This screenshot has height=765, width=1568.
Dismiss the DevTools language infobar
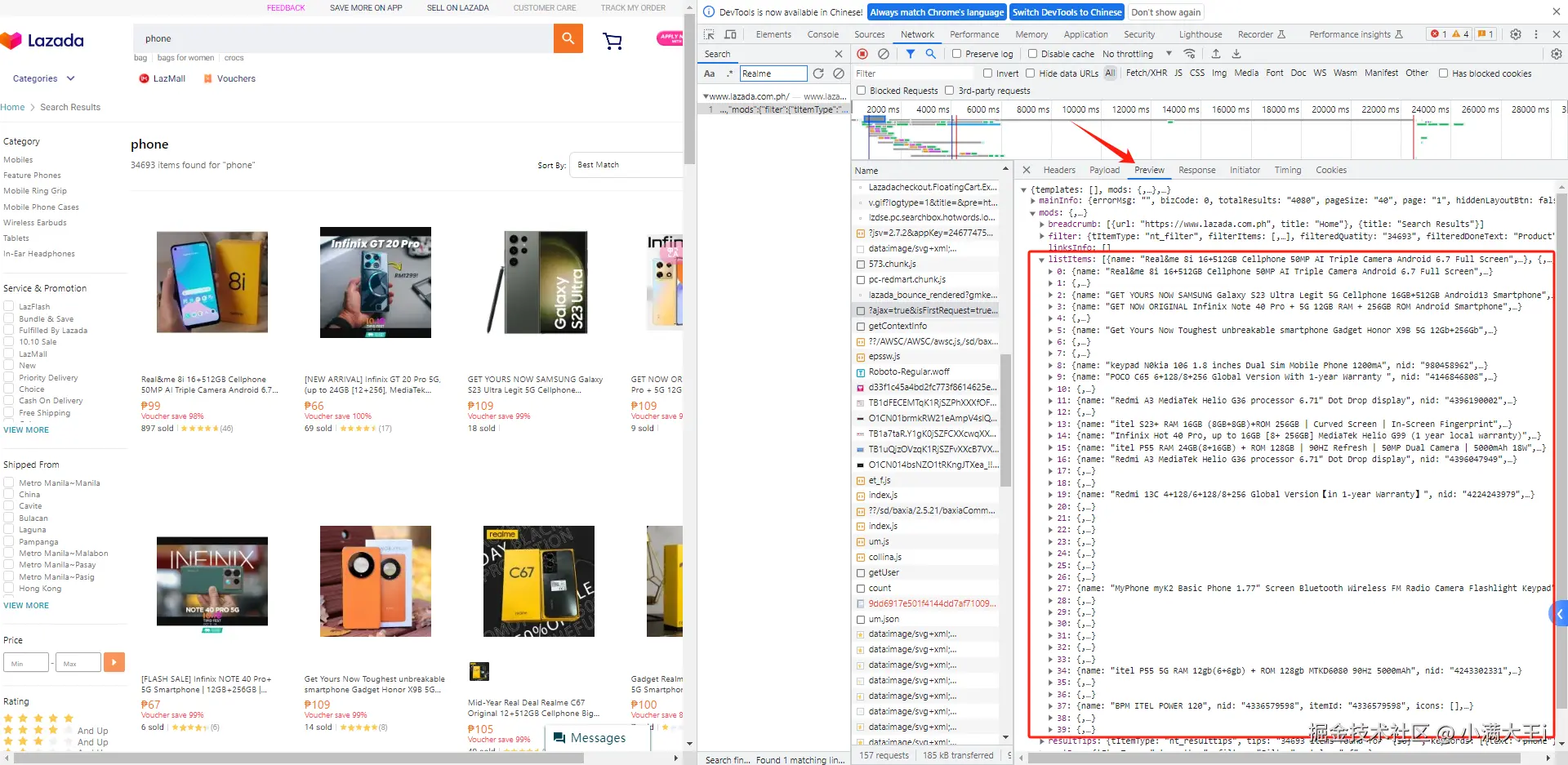[x=1557, y=11]
